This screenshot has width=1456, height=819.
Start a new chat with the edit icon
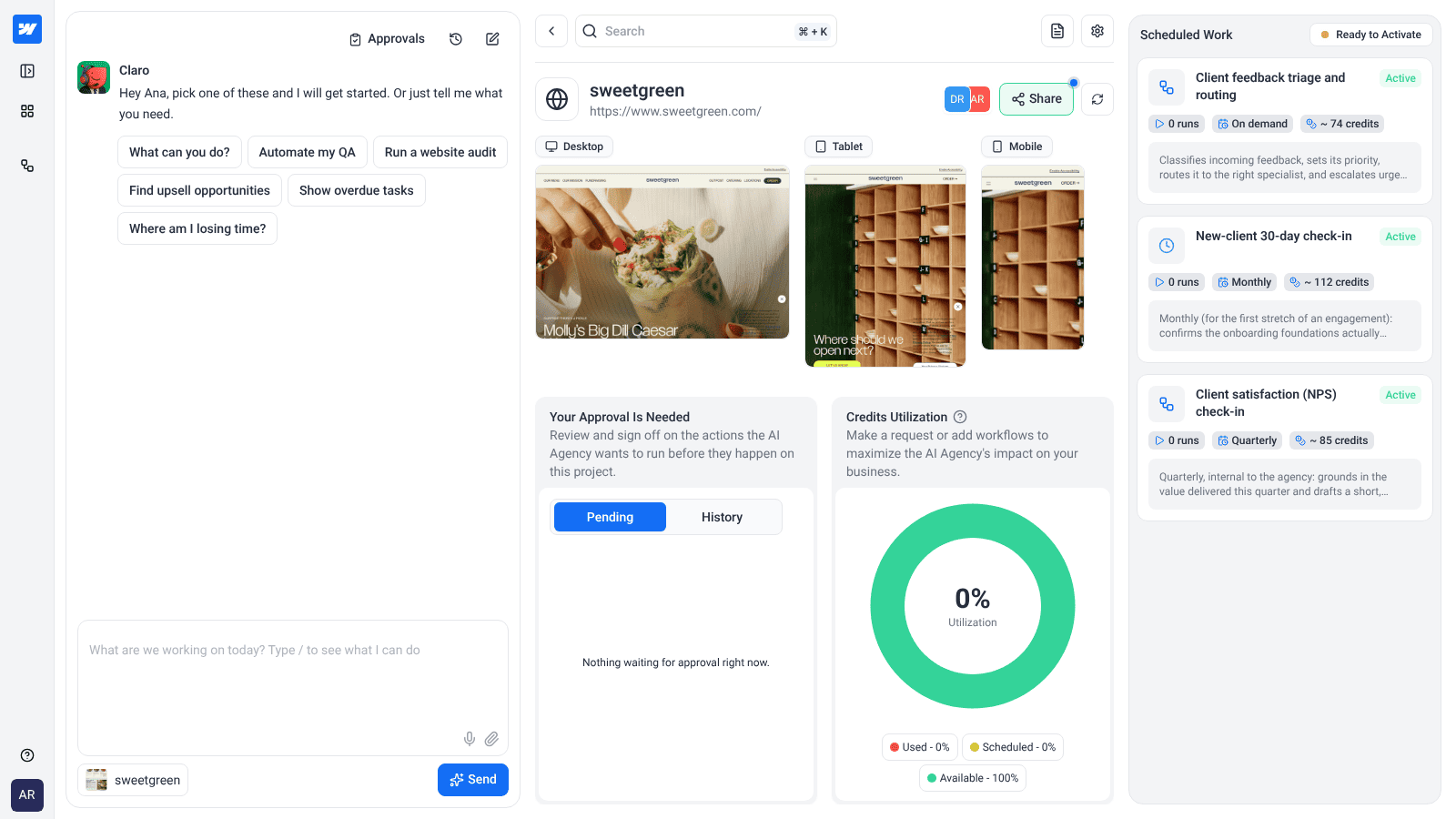(x=492, y=39)
